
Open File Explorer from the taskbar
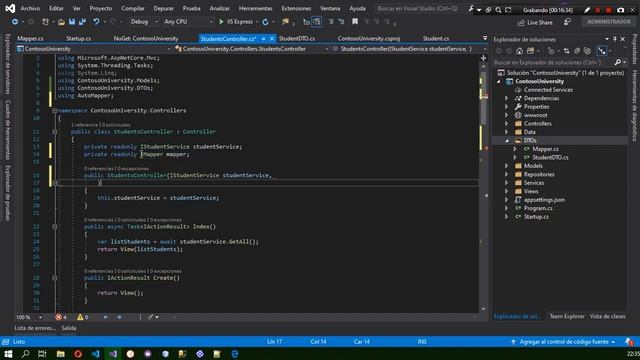click(60, 354)
